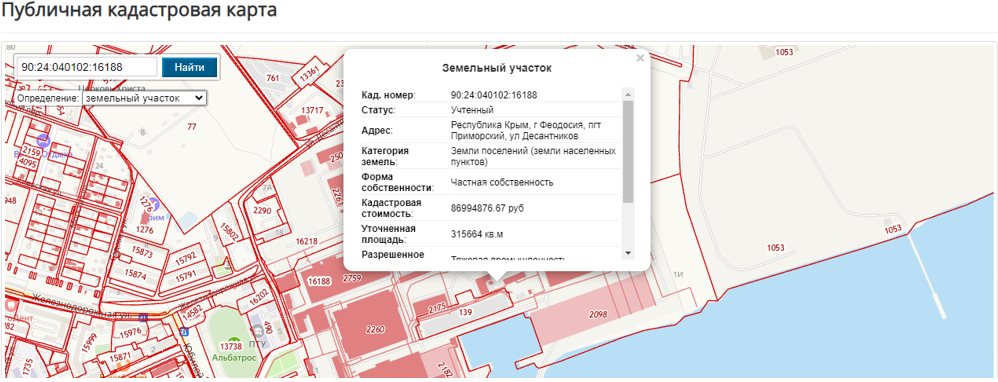
Task: Click the area value 315664 кв.м
Action: (477, 234)
